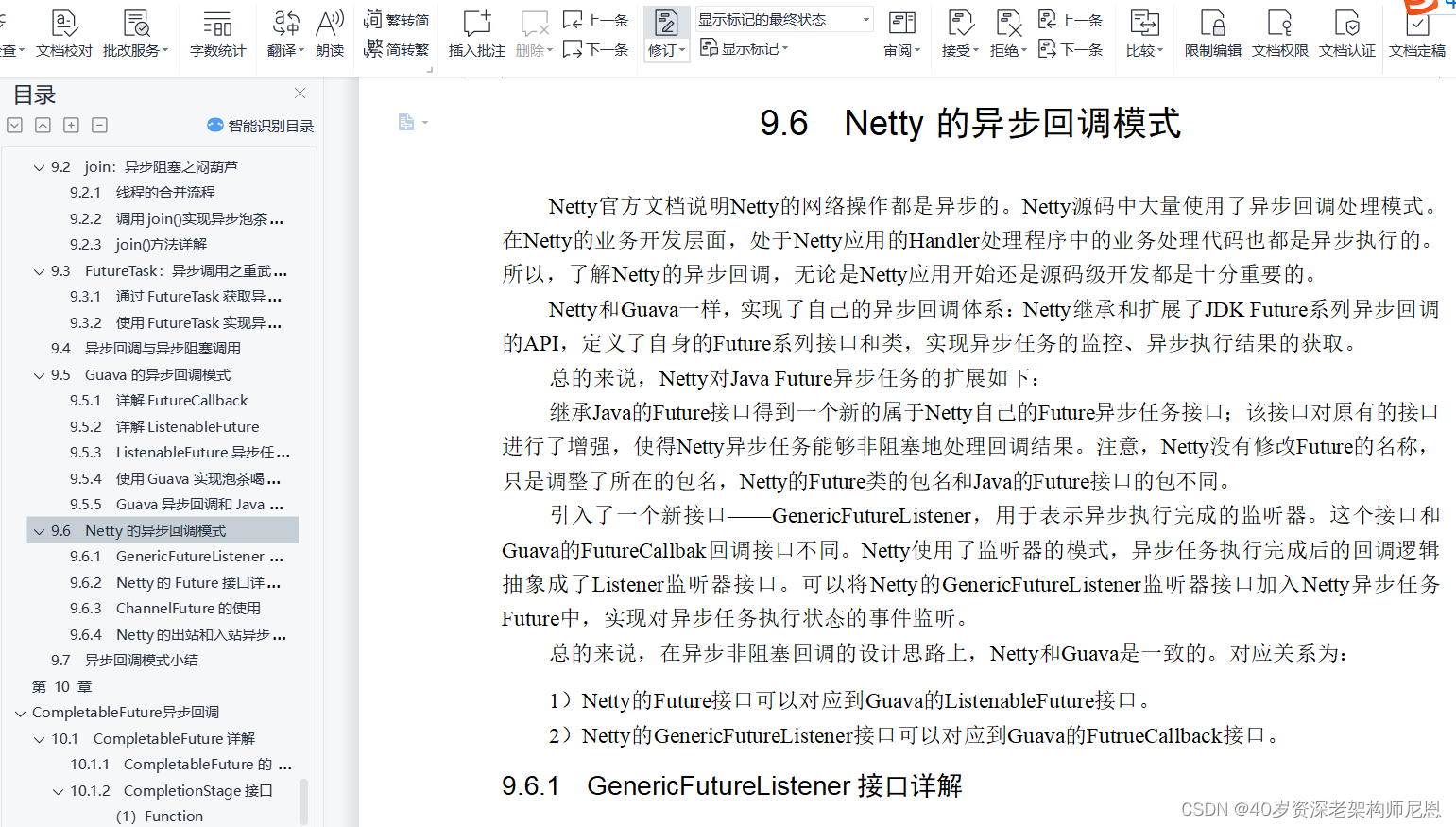Click the up-arrow icon in 目录 pane
The width and height of the screenshot is (1456, 827).
pyautogui.click(x=43, y=125)
